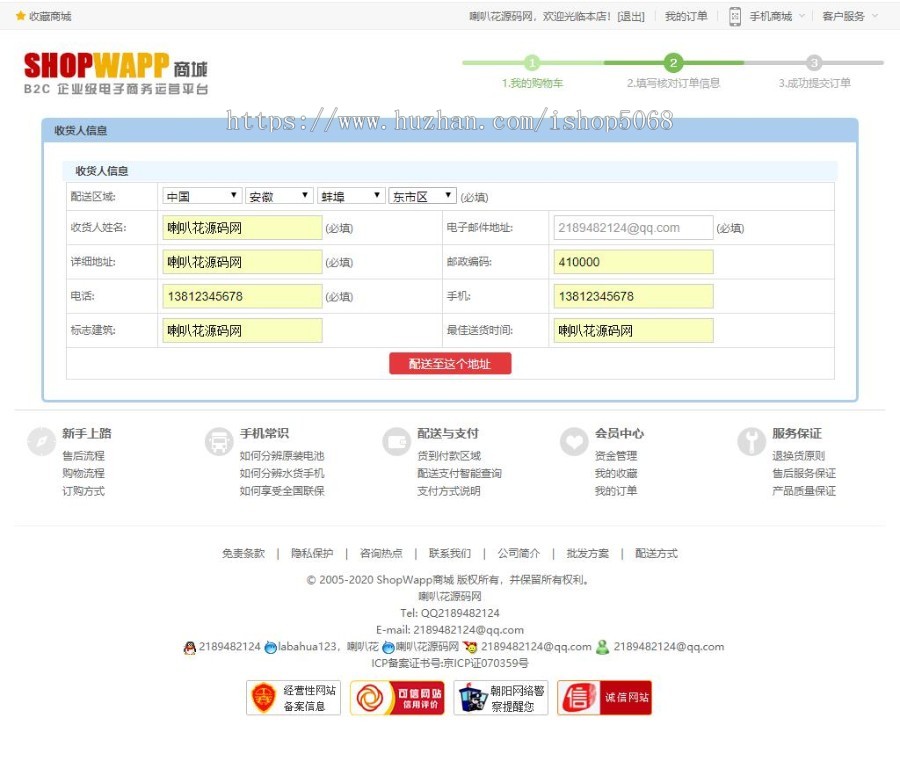900x776 pixels.
Task: Click the SHOPWAPP商城 logo
Action: tap(115, 73)
